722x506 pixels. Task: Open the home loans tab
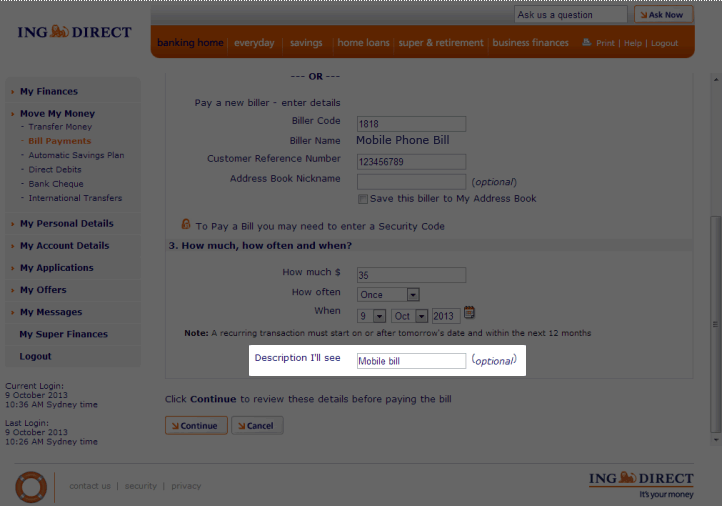[364, 43]
